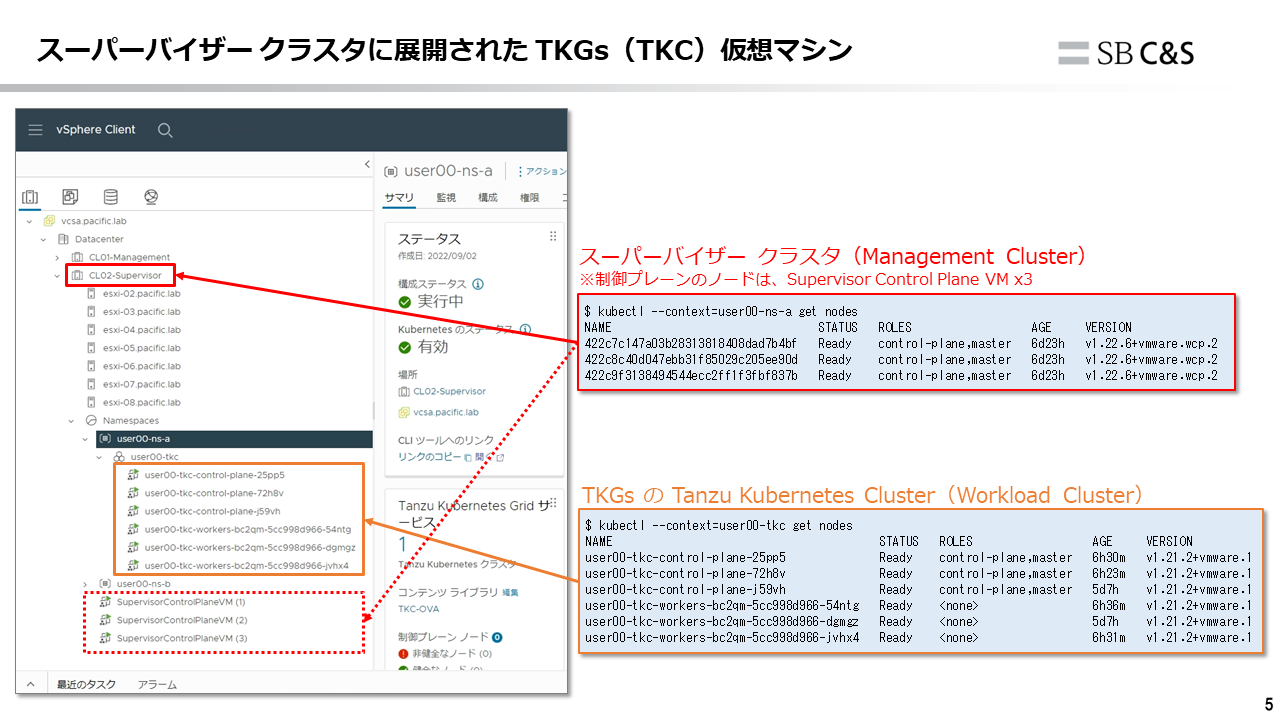
Task: Switch to 最近のタスク tab
Action: coord(86,685)
